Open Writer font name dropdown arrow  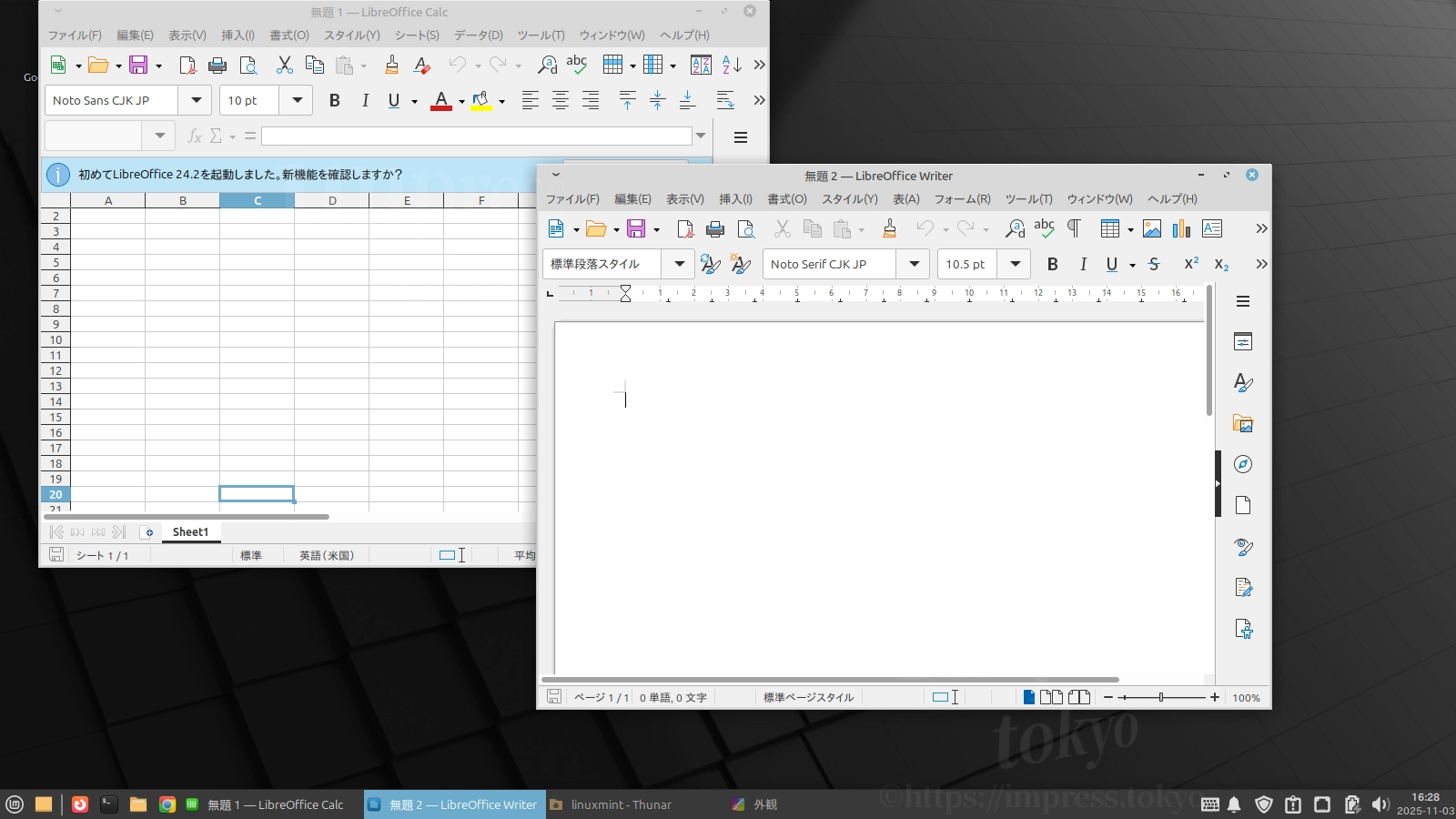coord(914,264)
